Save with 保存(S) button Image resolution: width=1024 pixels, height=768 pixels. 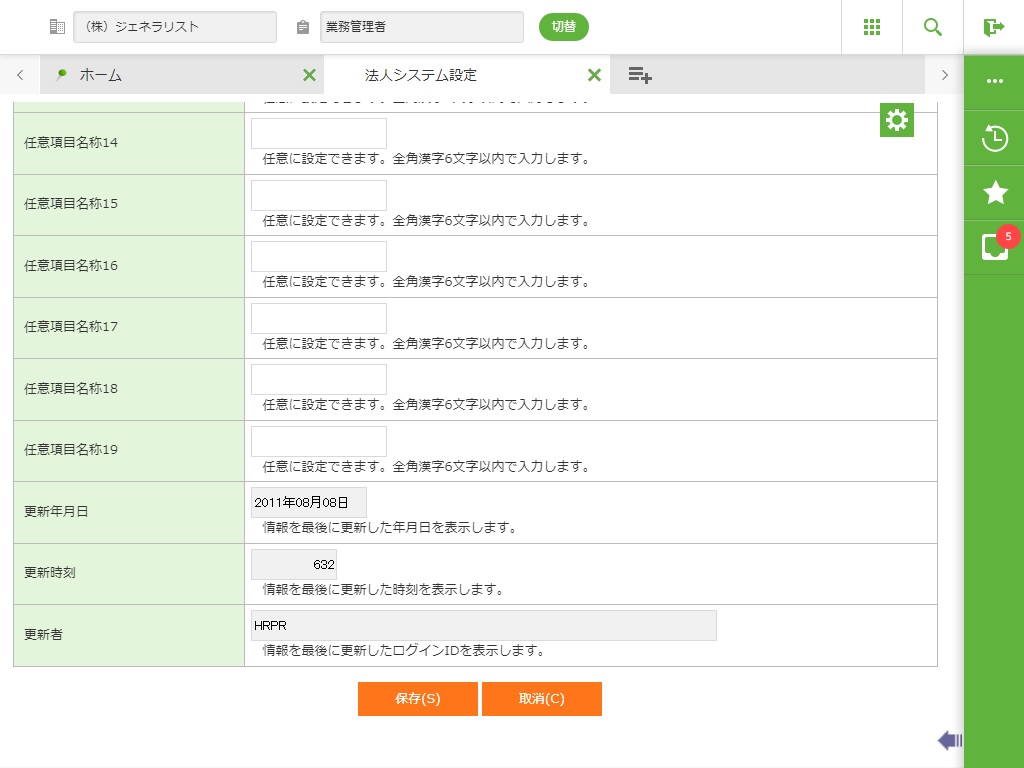point(418,699)
